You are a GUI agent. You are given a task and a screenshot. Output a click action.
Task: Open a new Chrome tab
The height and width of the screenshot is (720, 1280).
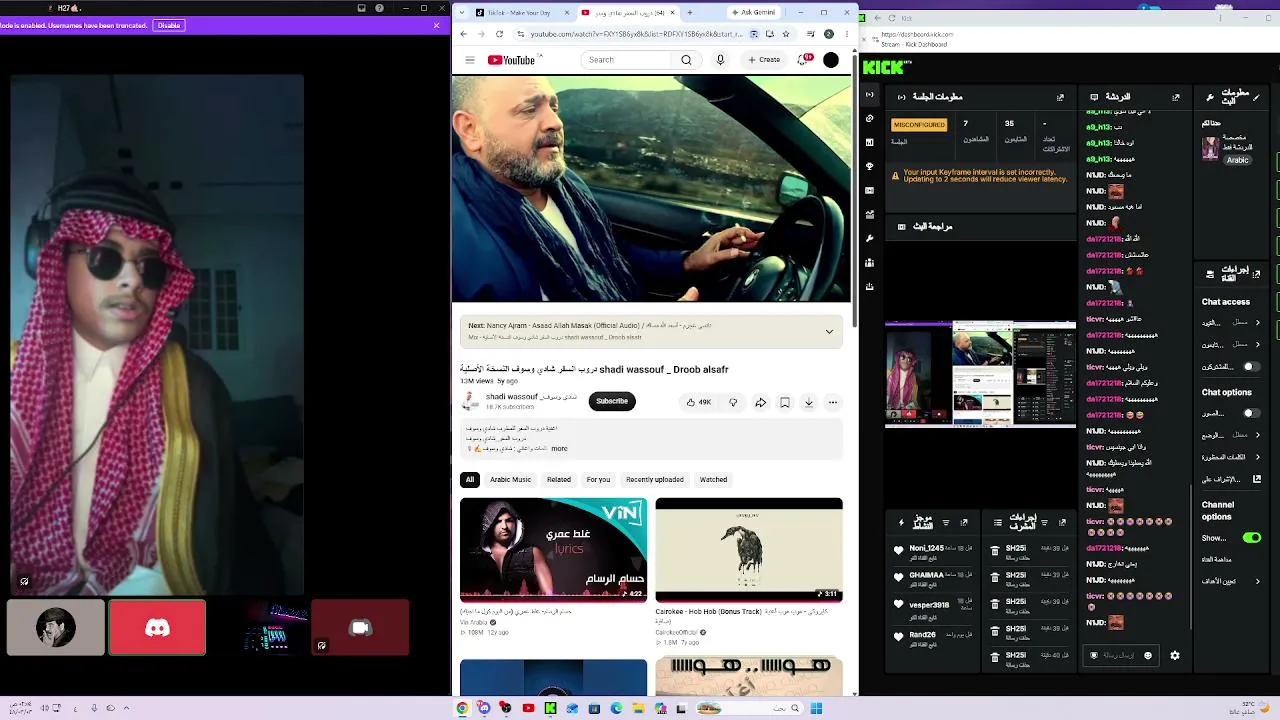[690, 13]
